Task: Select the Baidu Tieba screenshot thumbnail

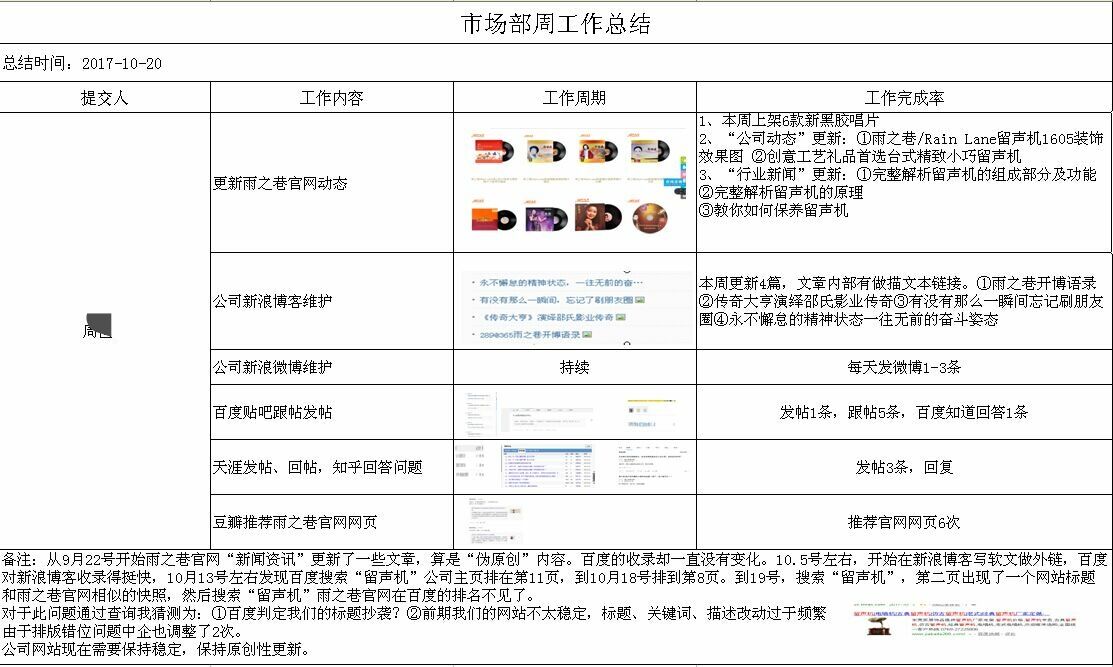Action: [x=572, y=412]
